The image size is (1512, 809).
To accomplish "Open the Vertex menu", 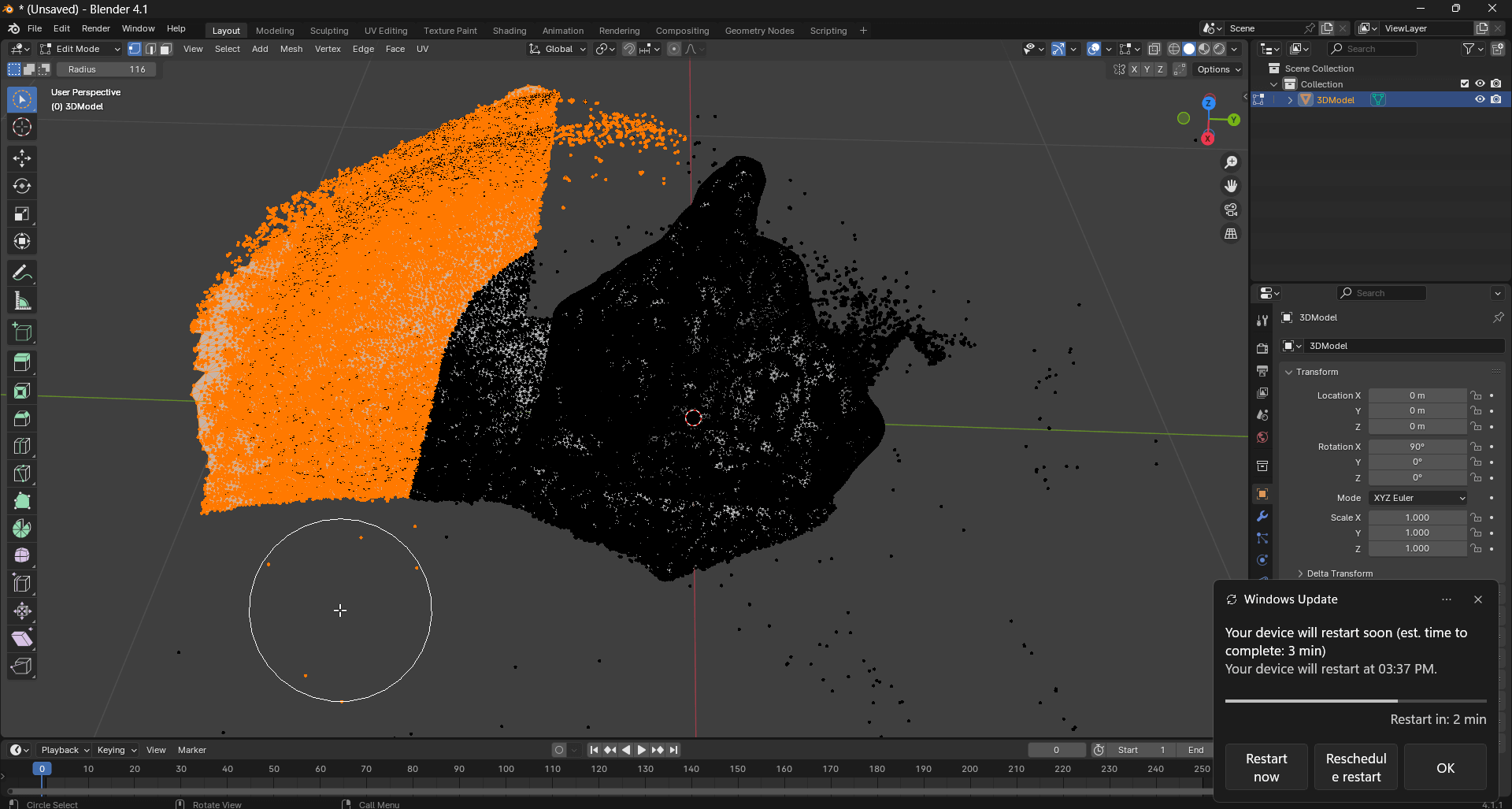I will coord(328,49).
